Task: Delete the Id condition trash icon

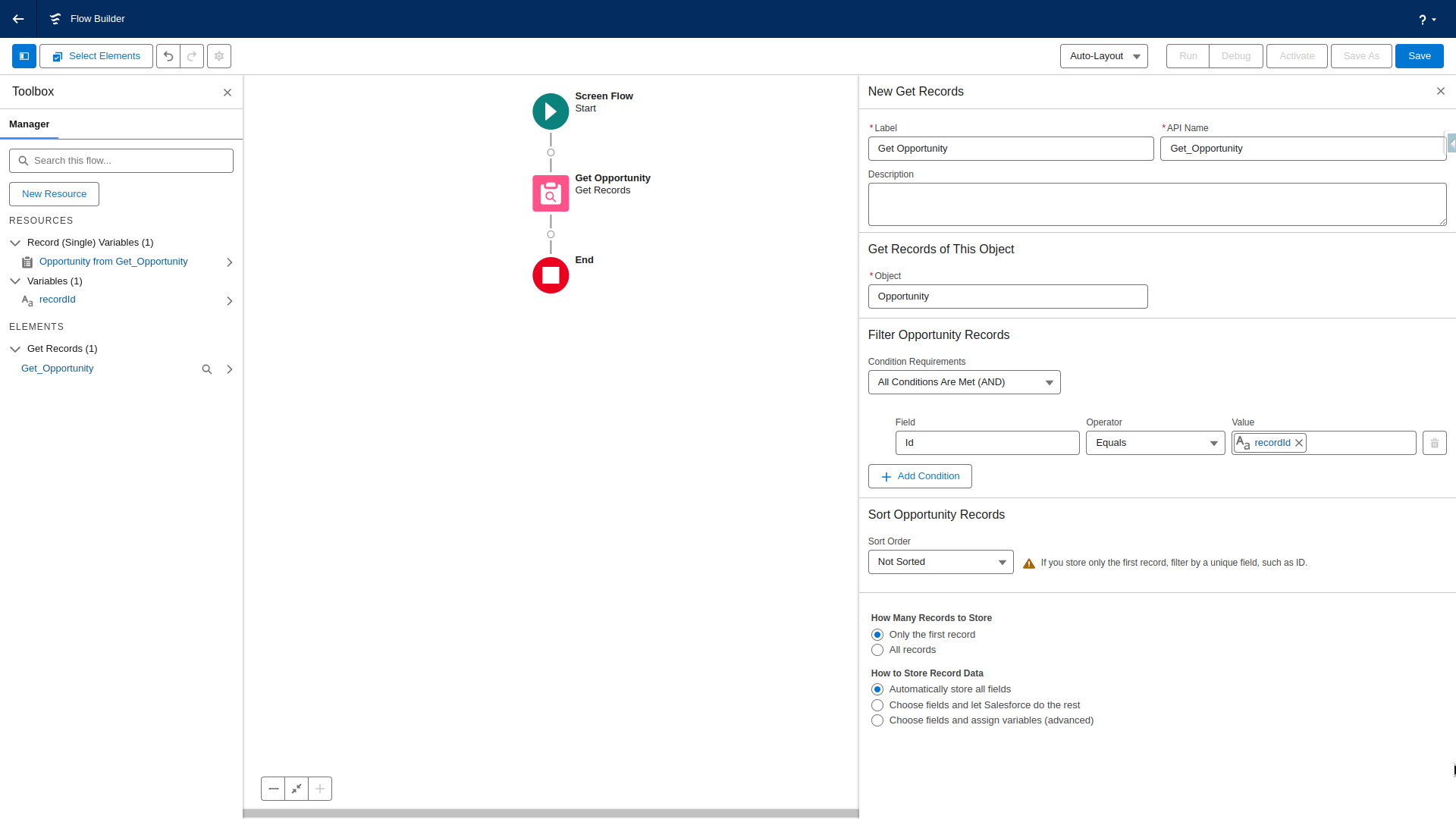Action: tap(1434, 443)
